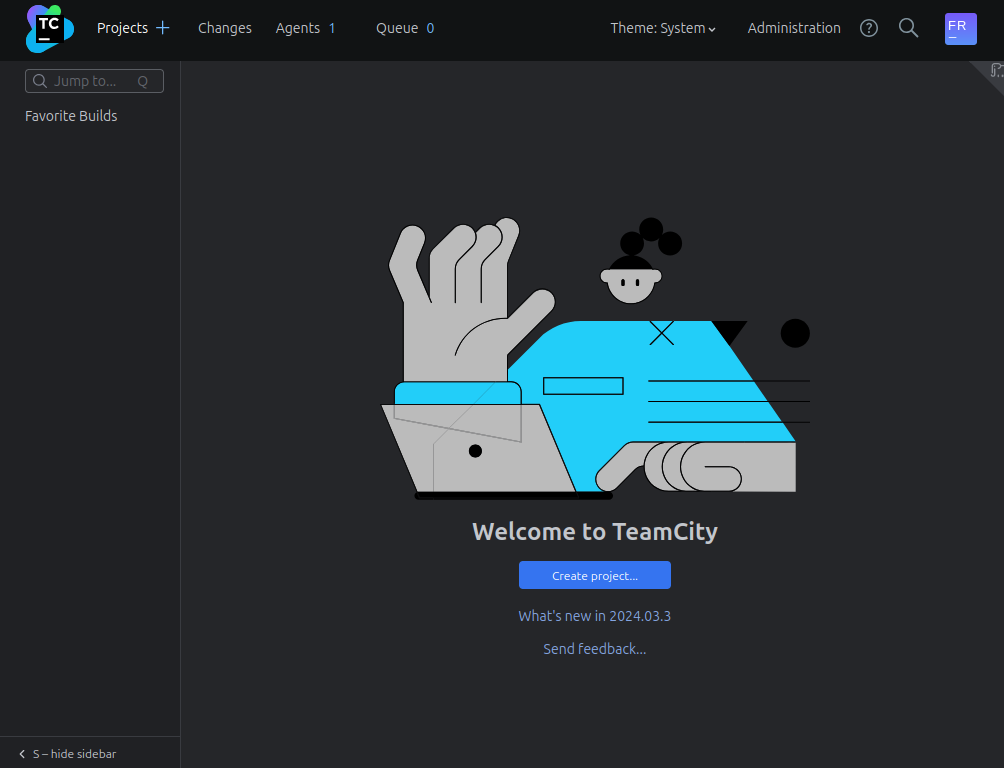Open the FR user avatar menu

[960, 28]
